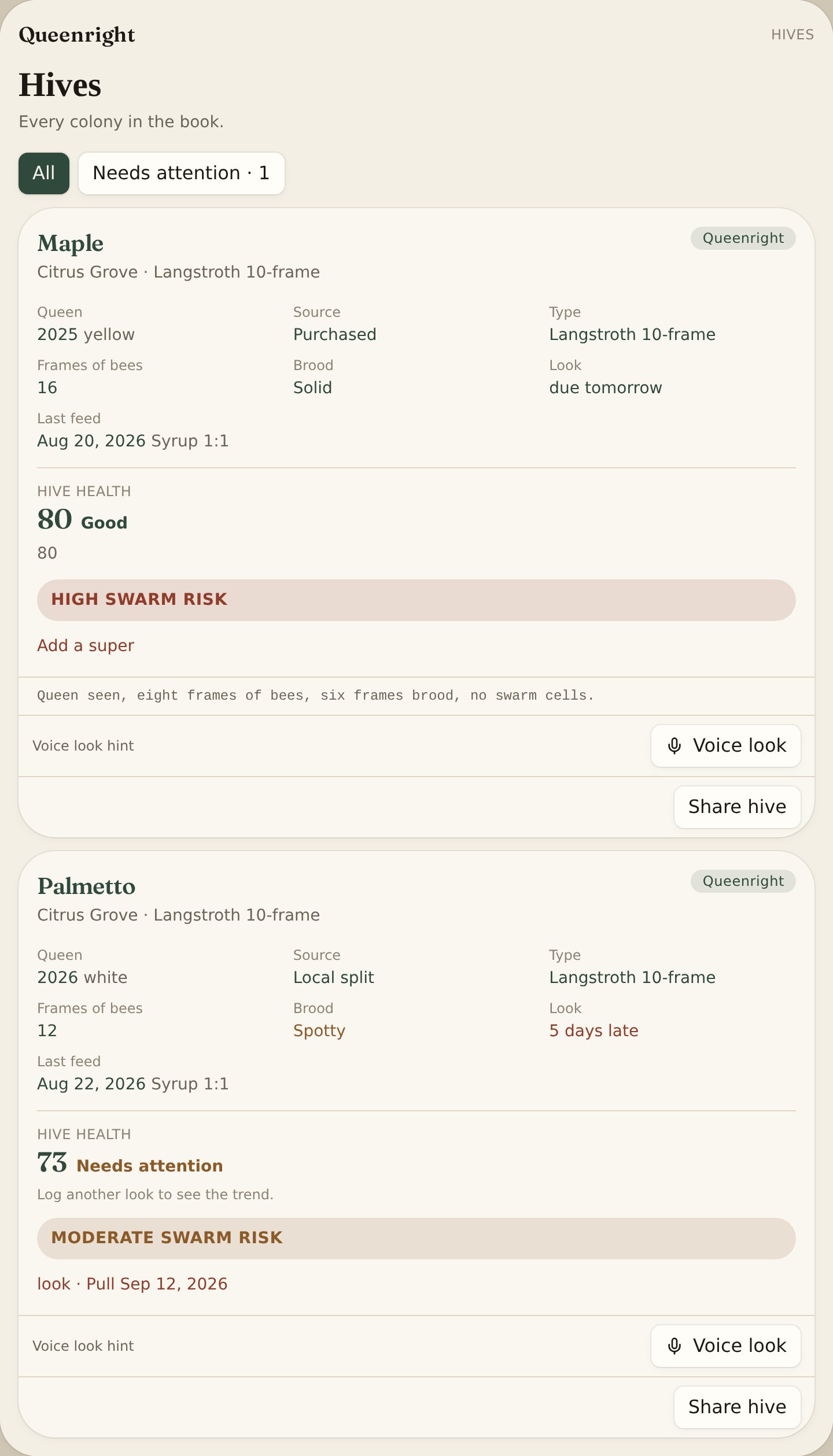Screen dimensions: 833x1456
Task: Click Maple's Queenright status badge
Action: tap(743, 238)
